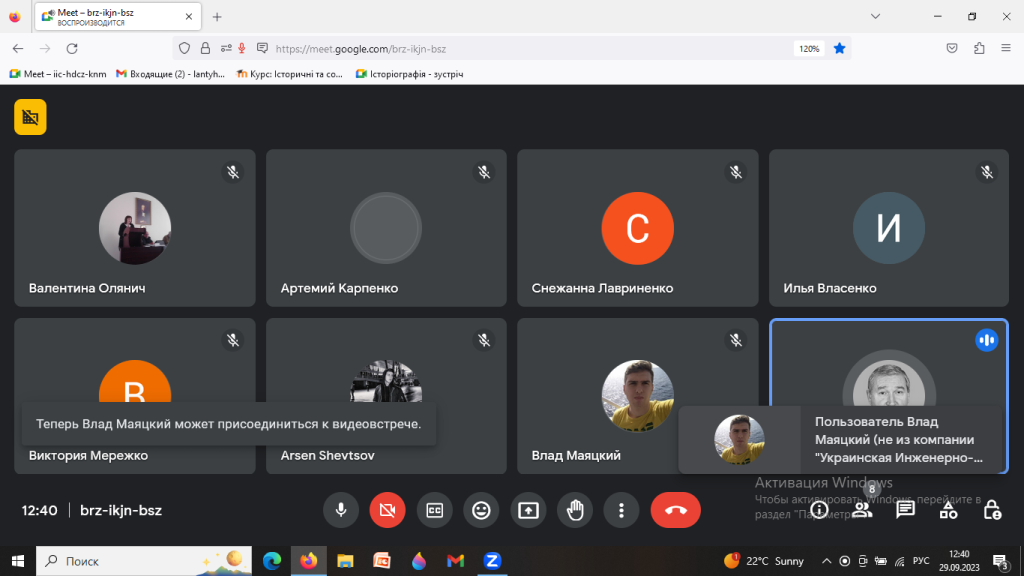Open the emoji reactions button
1024x576 pixels.
[x=481, y=510]
